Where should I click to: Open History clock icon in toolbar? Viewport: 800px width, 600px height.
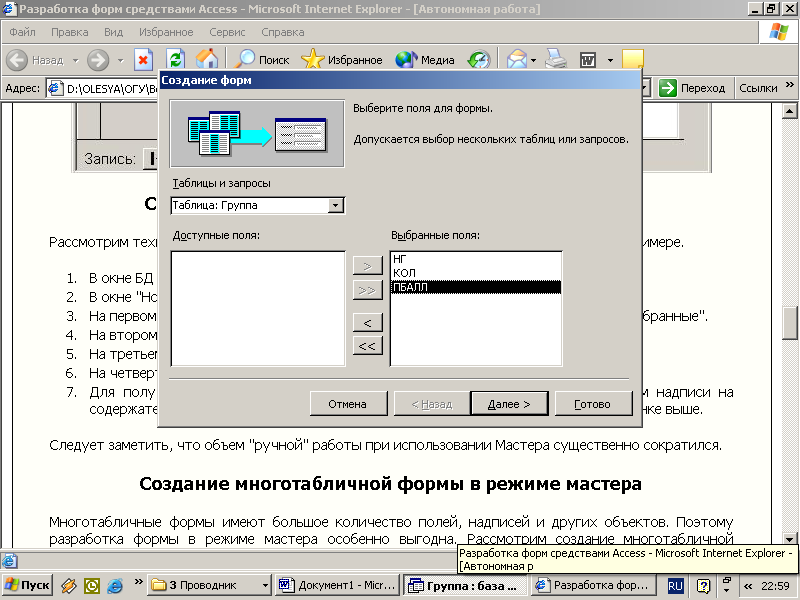(x=479, y=60)
